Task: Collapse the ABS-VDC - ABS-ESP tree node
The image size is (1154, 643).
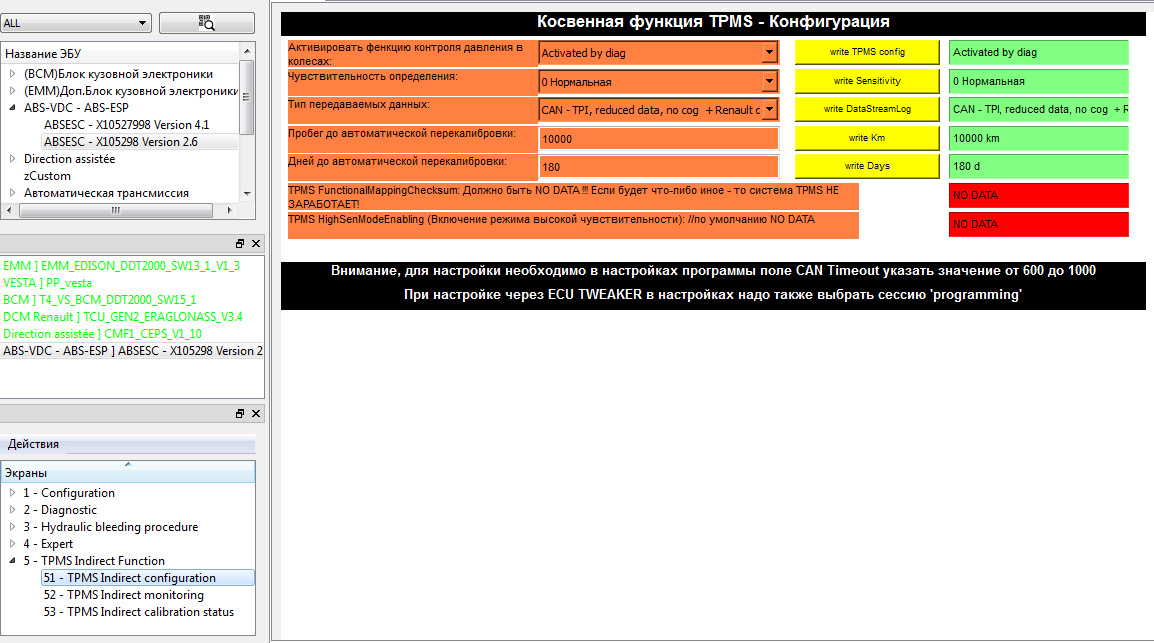Action: click(13, 108)
